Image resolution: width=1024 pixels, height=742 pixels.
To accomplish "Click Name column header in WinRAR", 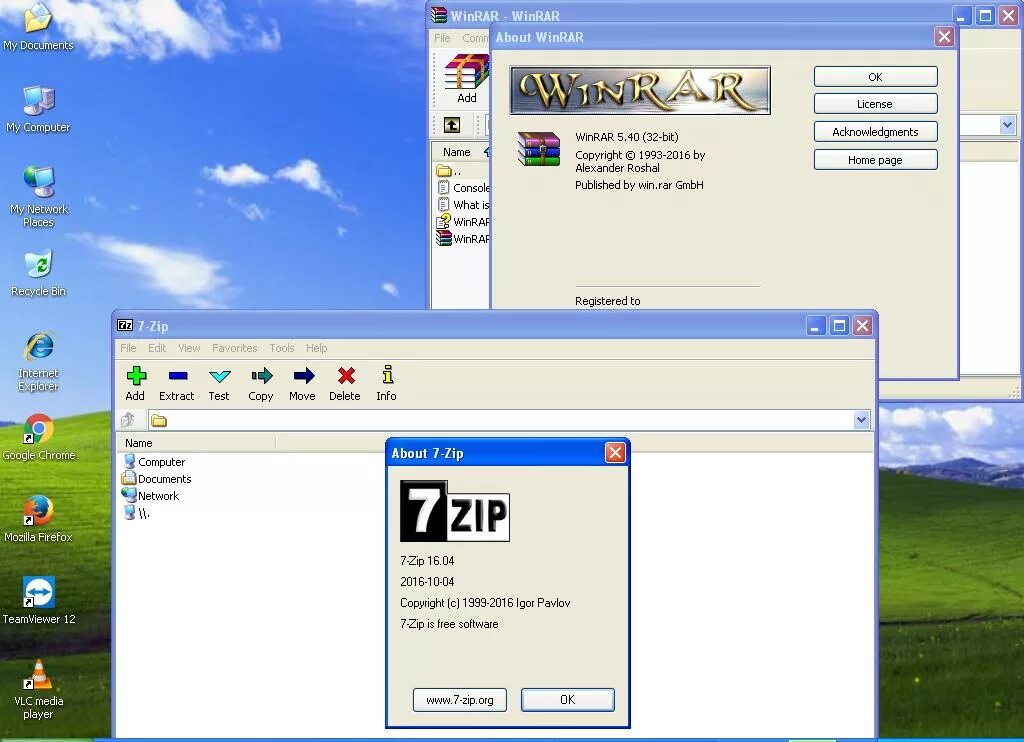I will [x=460, y=152].
